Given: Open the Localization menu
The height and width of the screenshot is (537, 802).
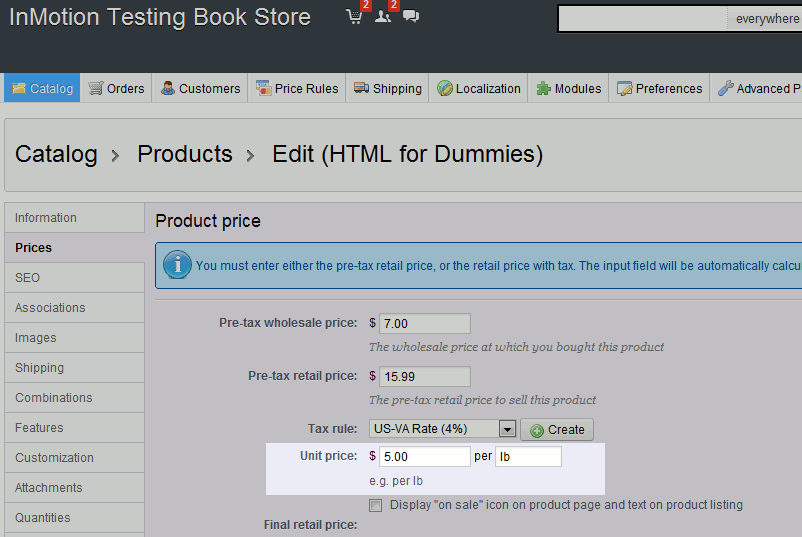Looking at the screenshot, I should [479, 88].
